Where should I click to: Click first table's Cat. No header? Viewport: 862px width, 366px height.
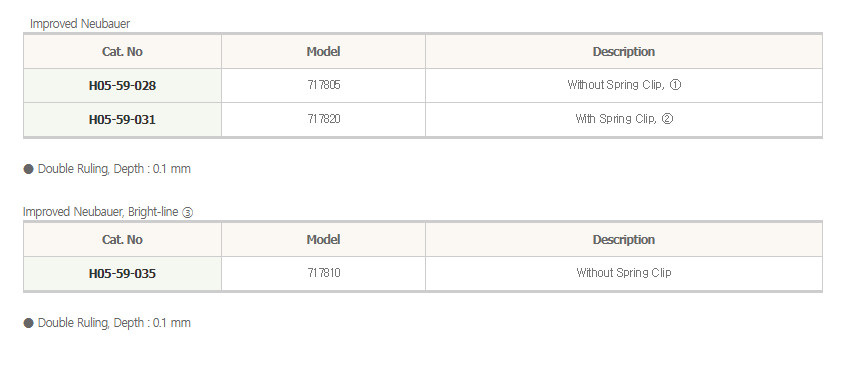click(x=122, y=52)
